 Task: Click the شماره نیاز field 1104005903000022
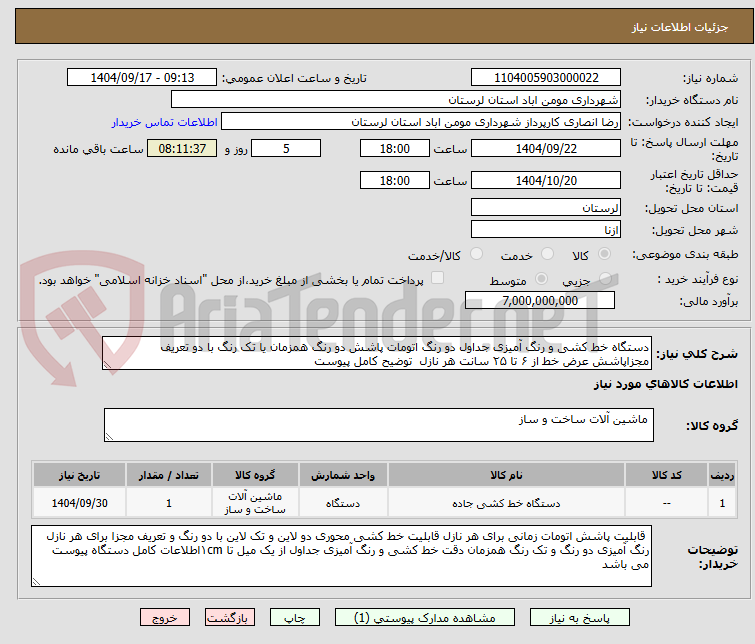pos(546,78)
